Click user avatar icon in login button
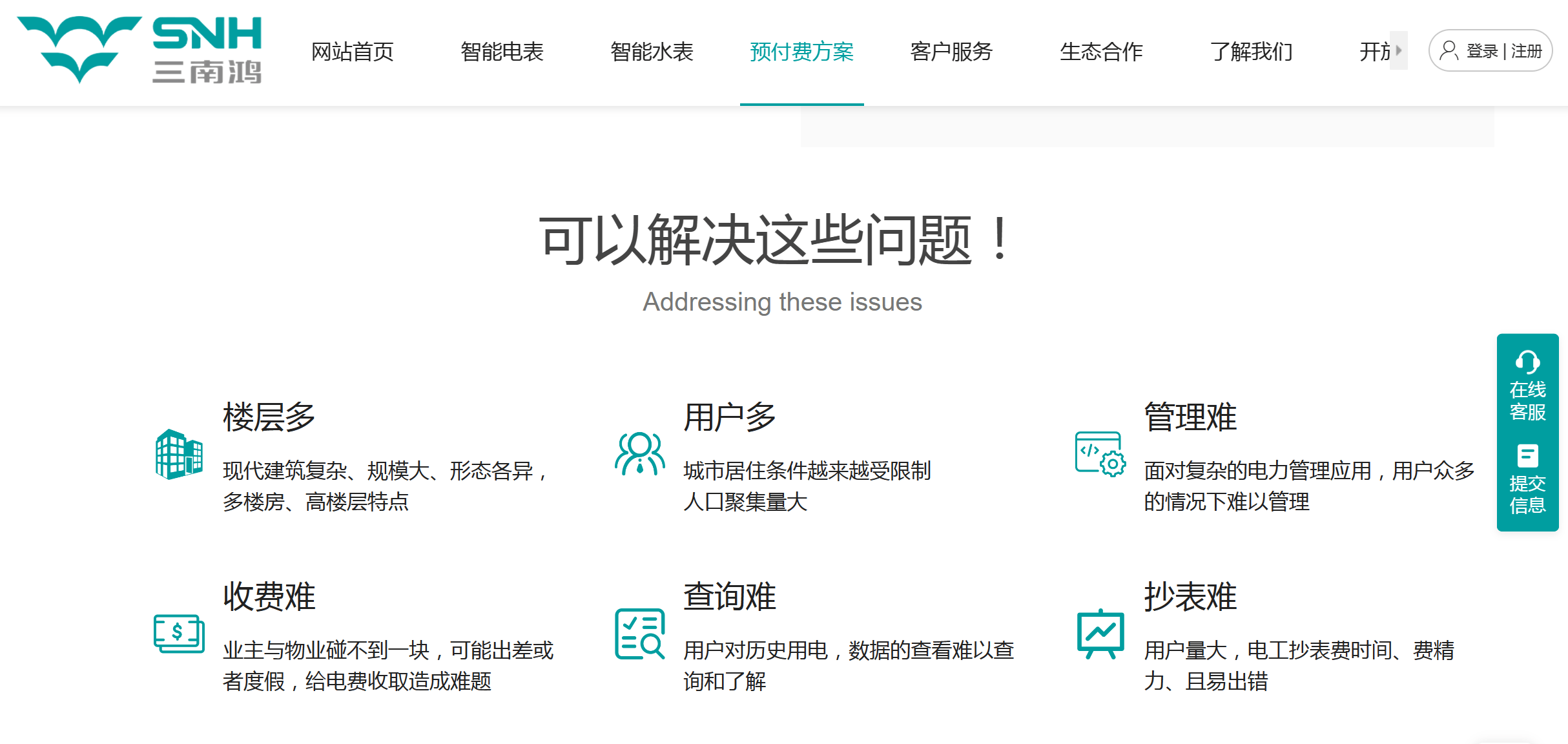 click(x=1449, y=50)
